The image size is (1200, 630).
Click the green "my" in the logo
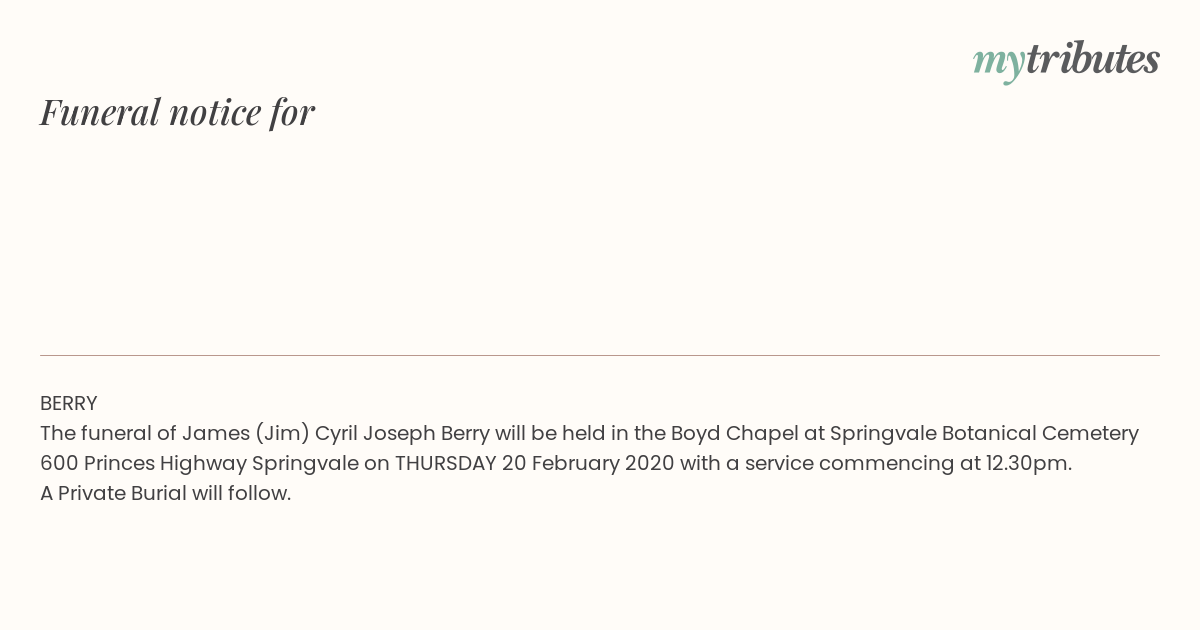point(998,63)
